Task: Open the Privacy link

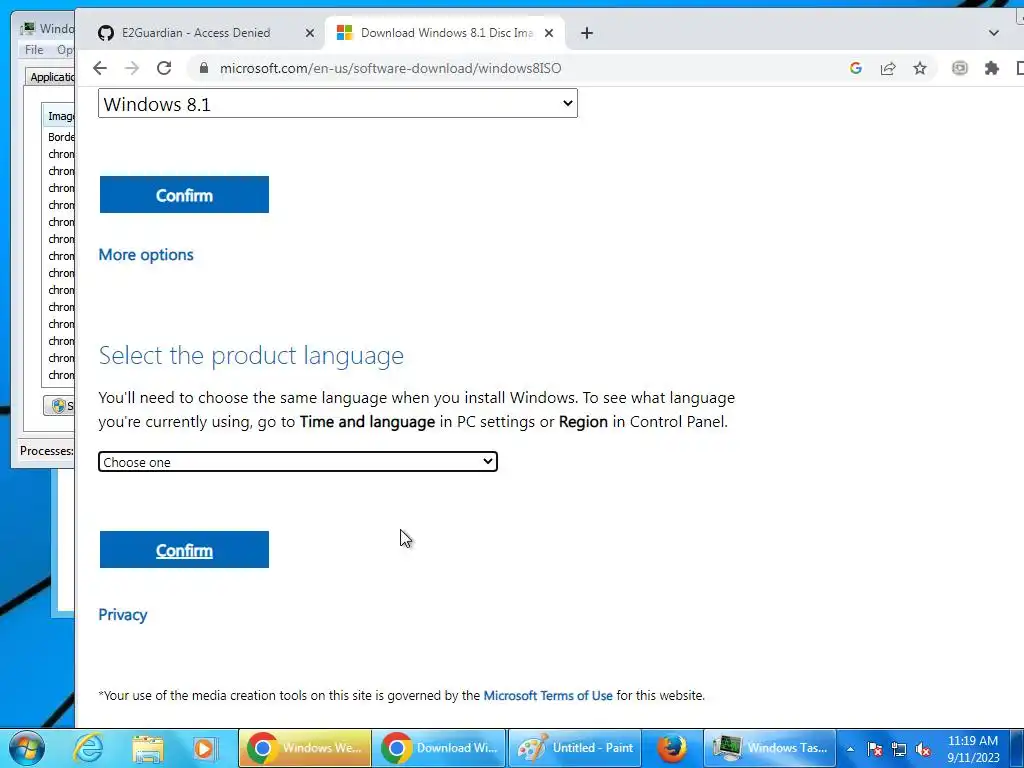Action: [123, 615]
